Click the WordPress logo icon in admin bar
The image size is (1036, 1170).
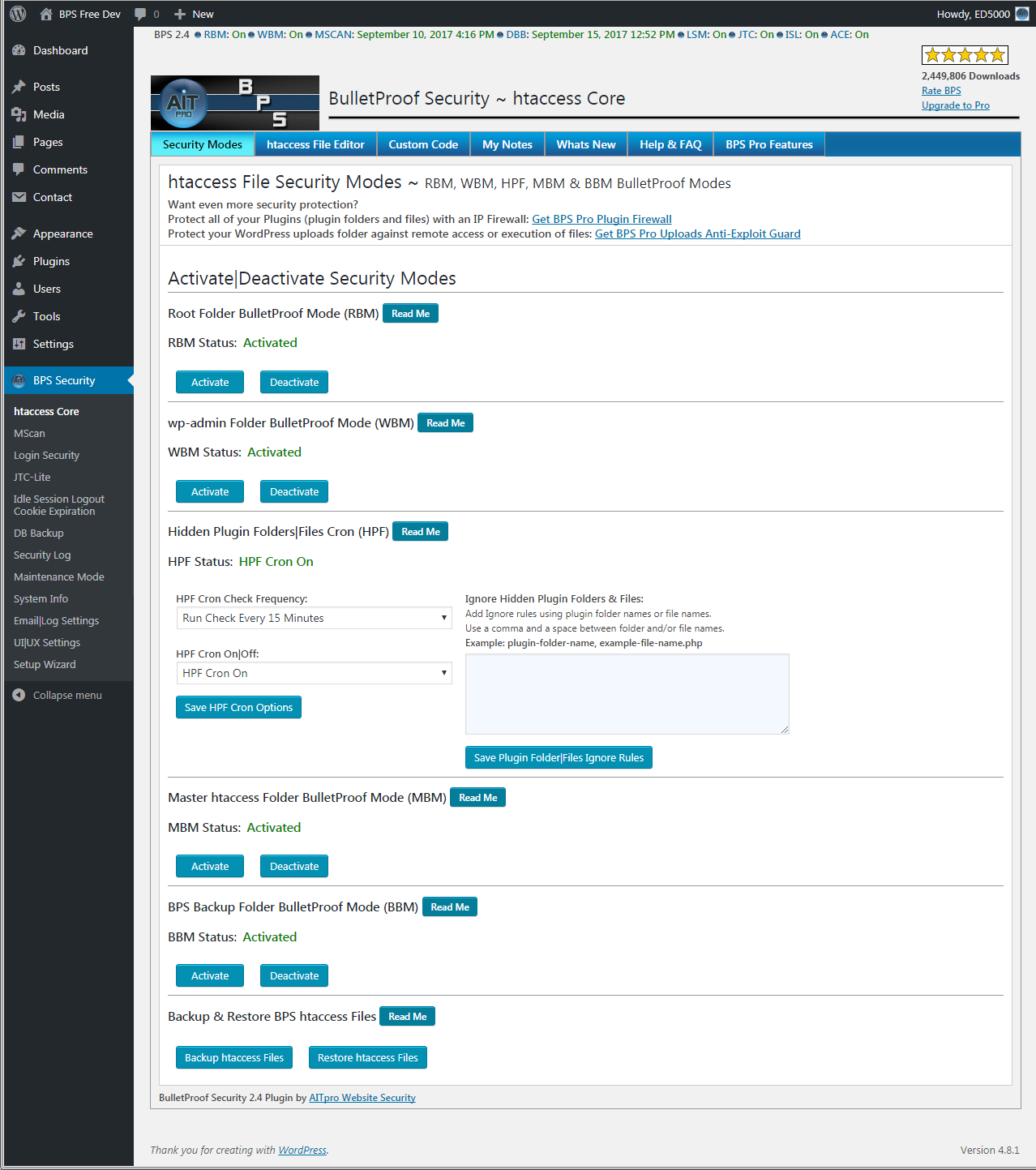click(x=18, y=14)
